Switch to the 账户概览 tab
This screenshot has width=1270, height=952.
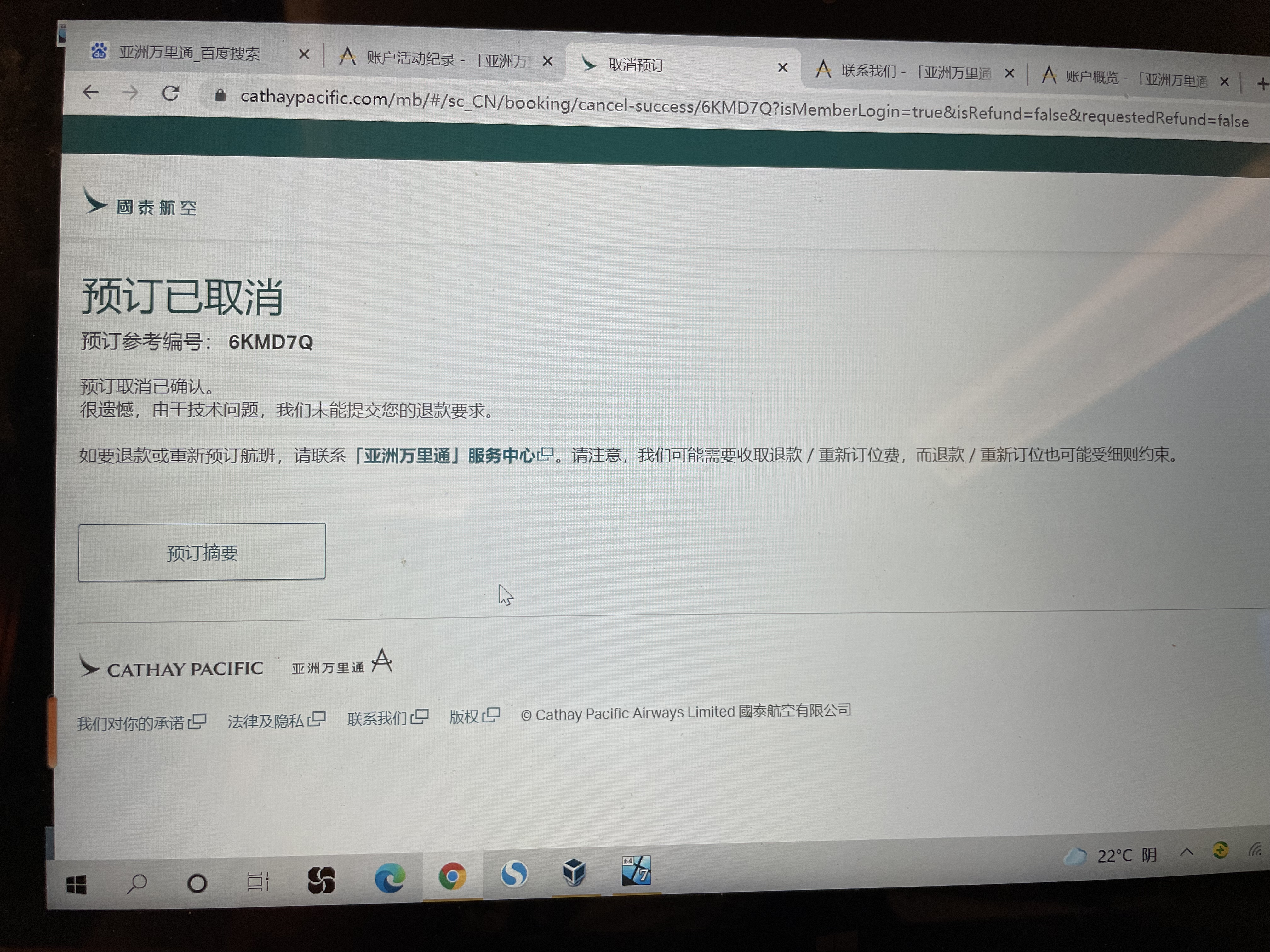(x=1134, y=78)
